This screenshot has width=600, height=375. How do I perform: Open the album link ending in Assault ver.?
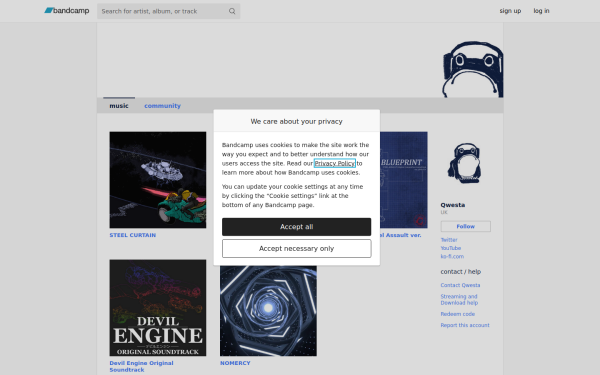point(401,235)
